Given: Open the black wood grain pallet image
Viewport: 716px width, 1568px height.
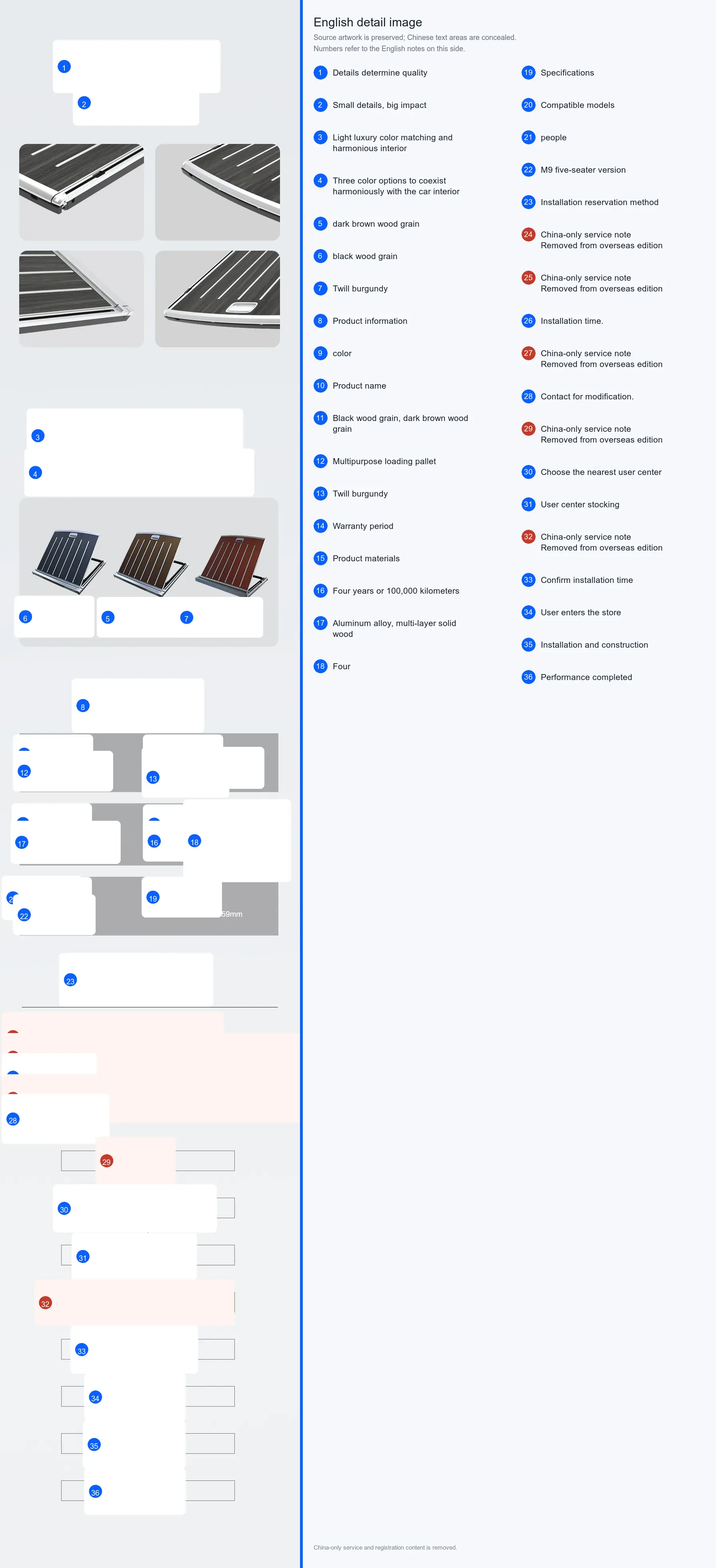Looking at the screenshot, I should [x=68, y=563].
